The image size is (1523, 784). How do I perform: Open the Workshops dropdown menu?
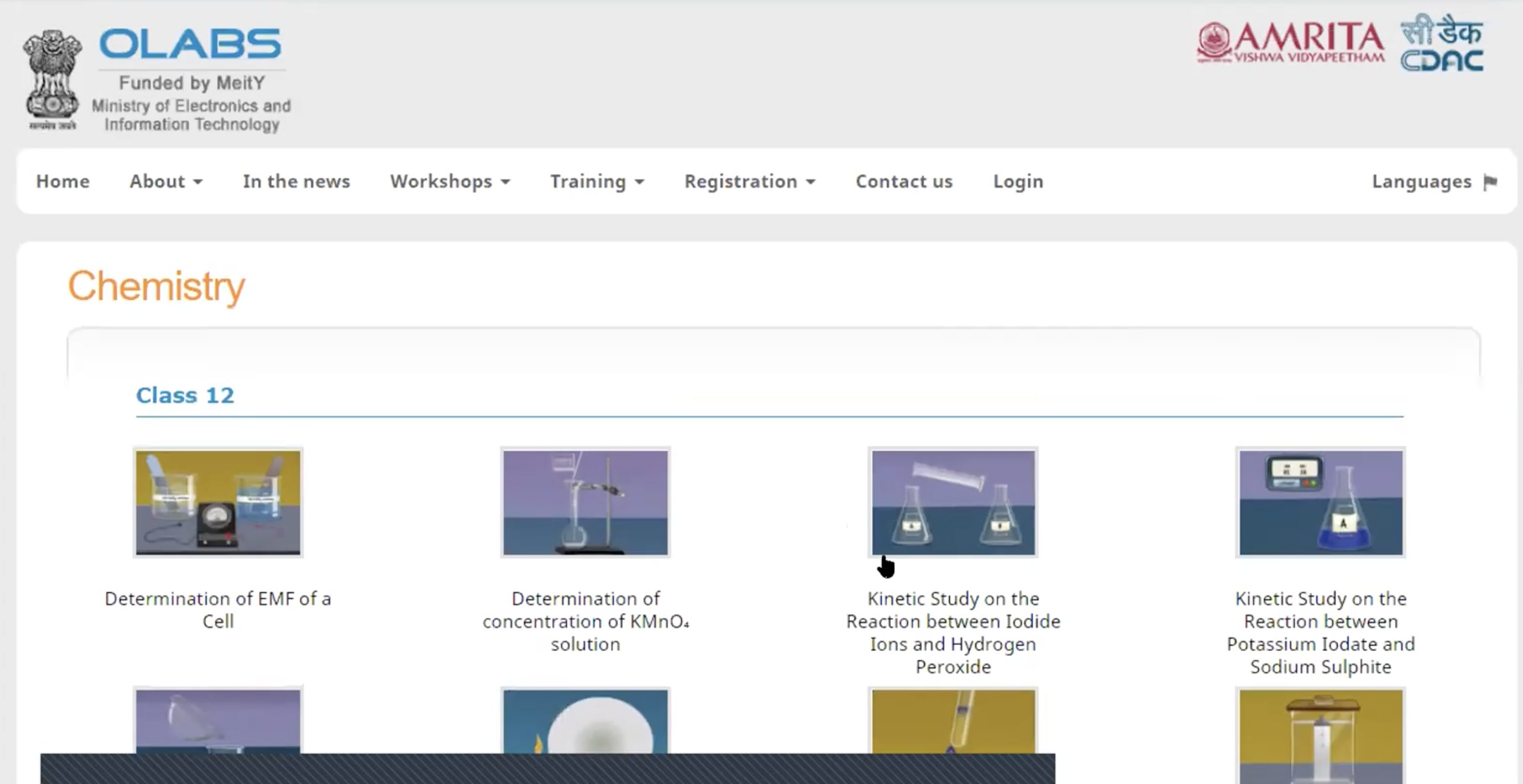450,181
